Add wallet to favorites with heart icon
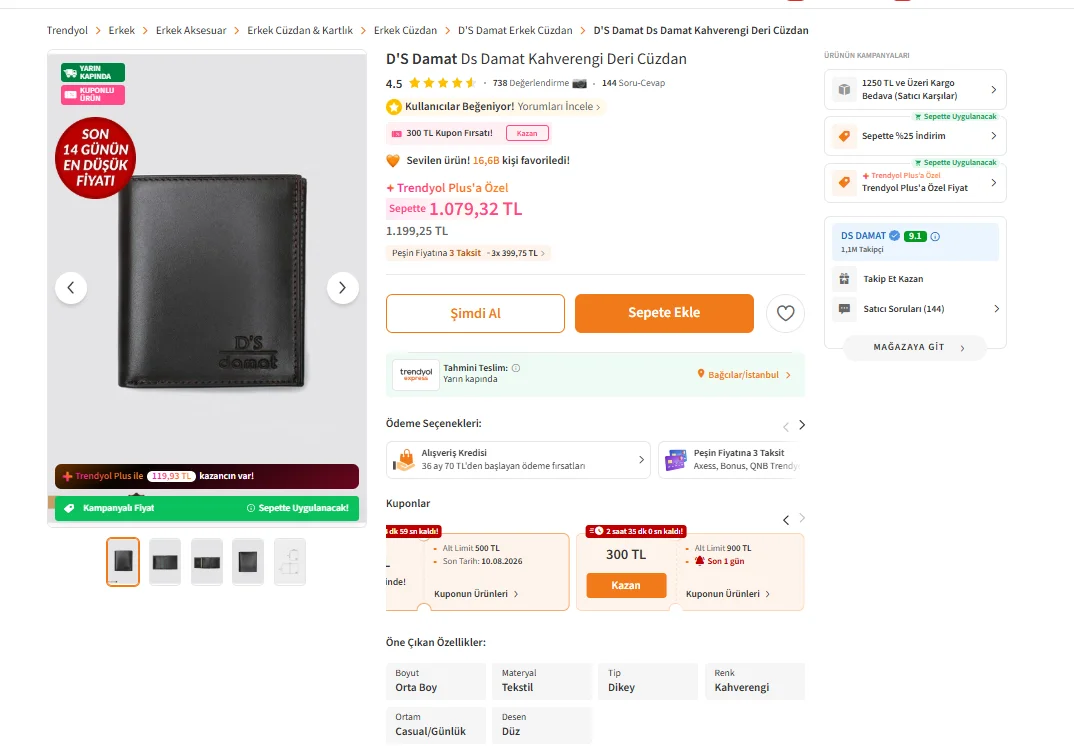Image resolution: width=1074 pixels, height=756 pixels. coord(785,313)
